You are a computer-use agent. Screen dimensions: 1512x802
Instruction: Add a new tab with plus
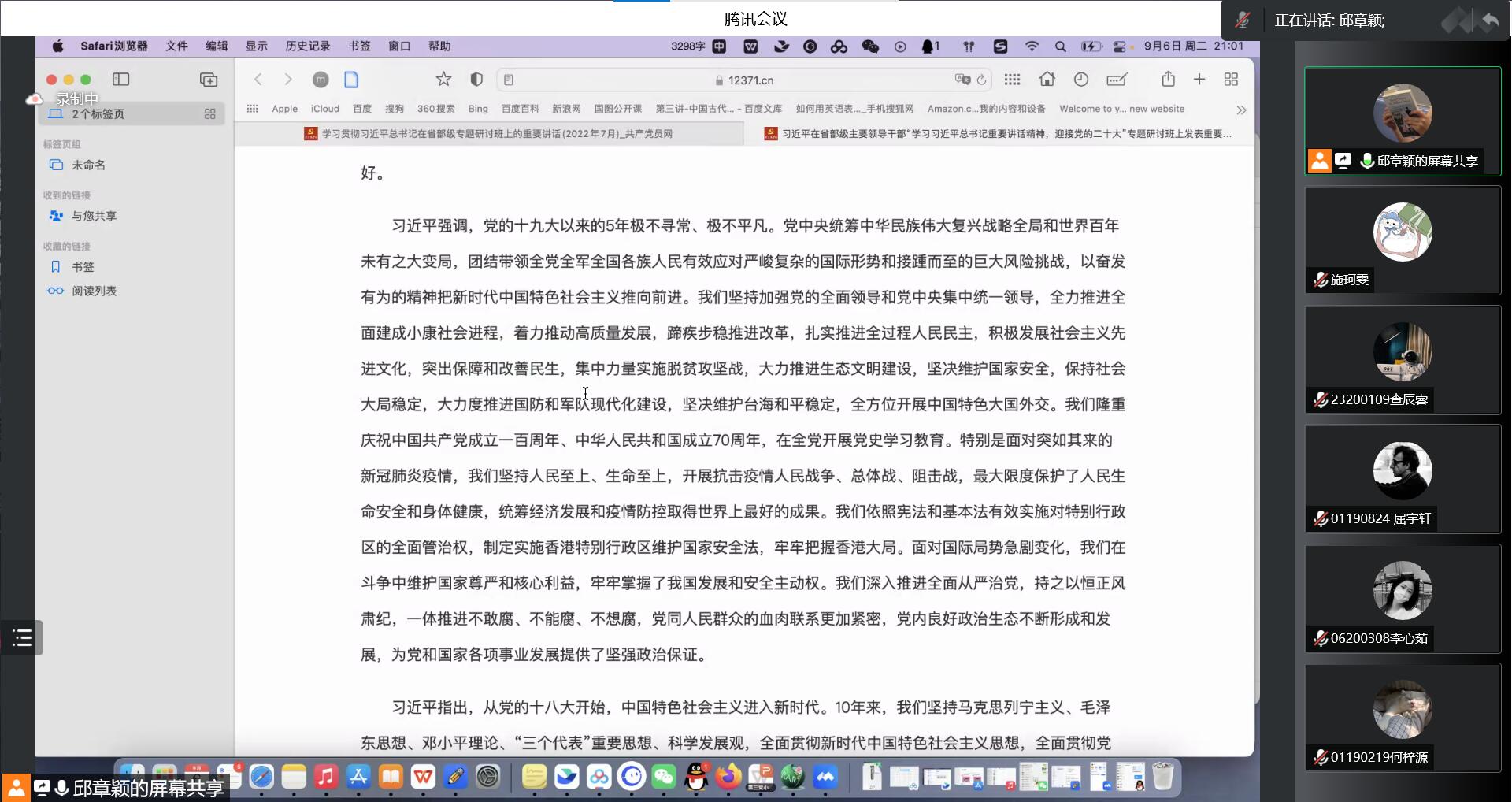coord(1199,80)
